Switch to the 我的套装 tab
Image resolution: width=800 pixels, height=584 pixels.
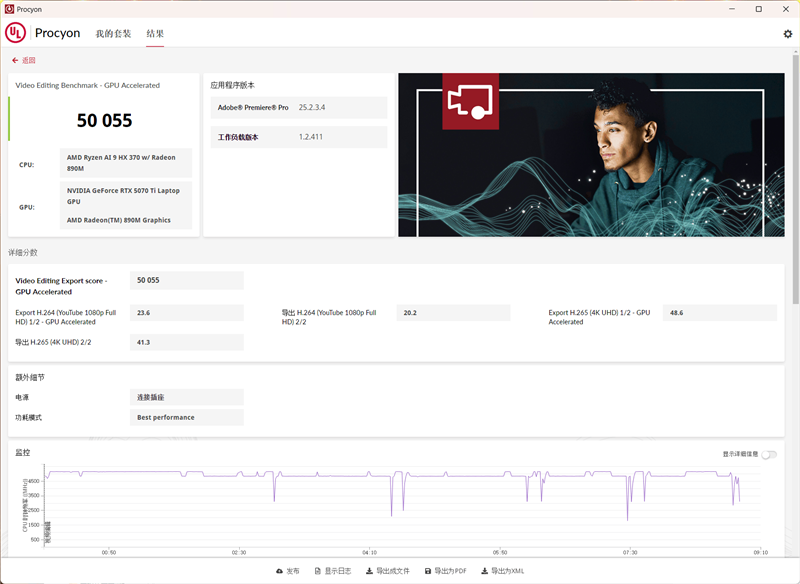(x=113, y=33)
